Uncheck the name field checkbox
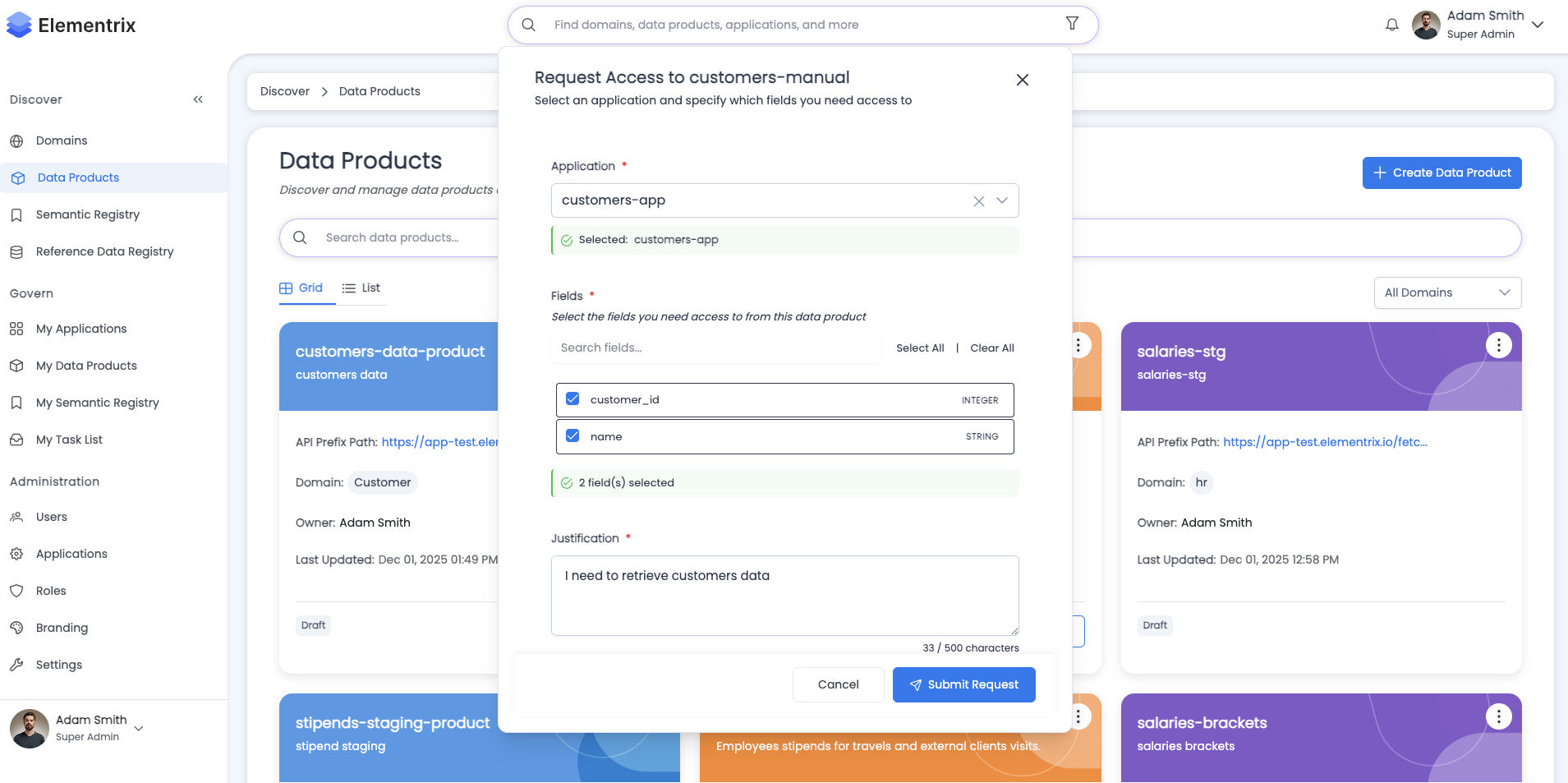This screenshot has width=1568, height=783. (x=572, y=436)
